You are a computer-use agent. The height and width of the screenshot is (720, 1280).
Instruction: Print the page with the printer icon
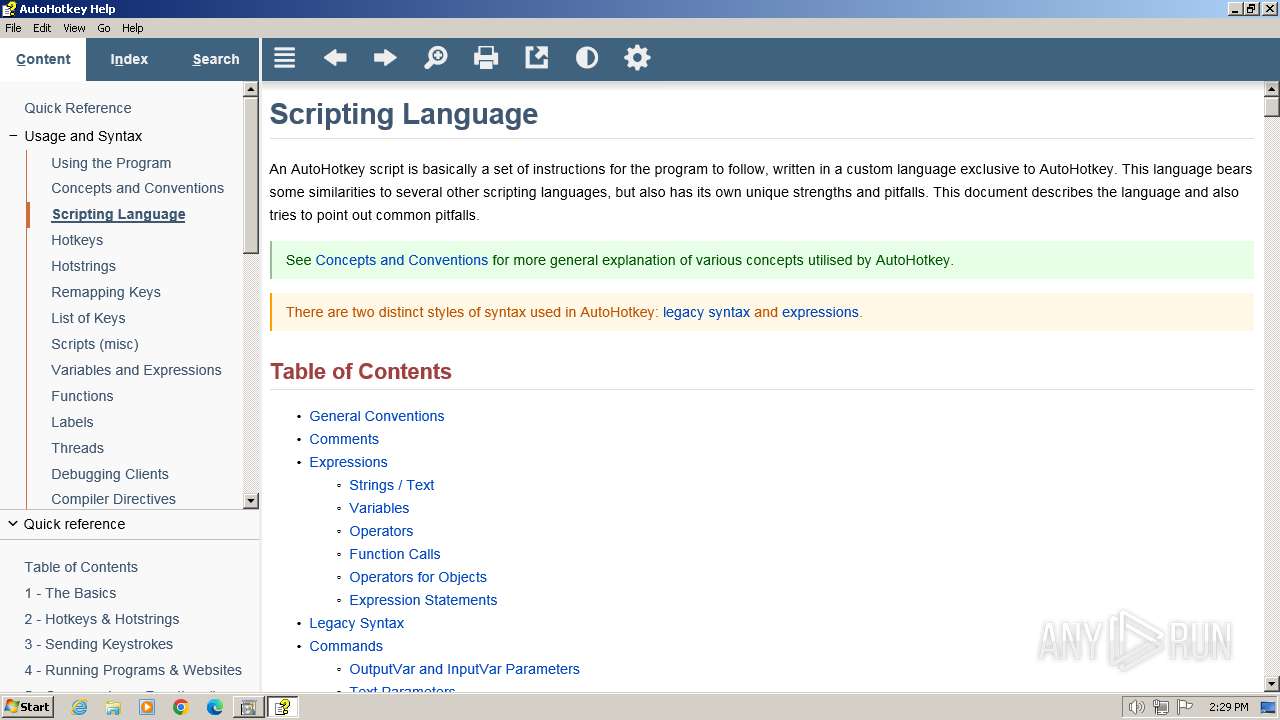(486, 58)
